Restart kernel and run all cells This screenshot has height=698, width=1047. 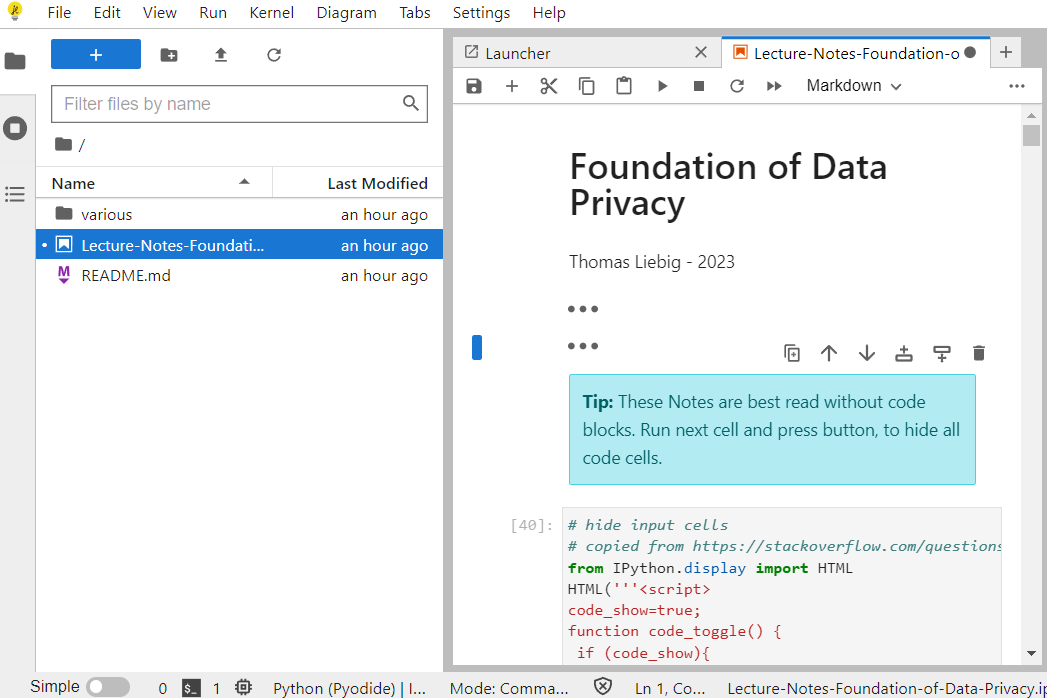774,86
